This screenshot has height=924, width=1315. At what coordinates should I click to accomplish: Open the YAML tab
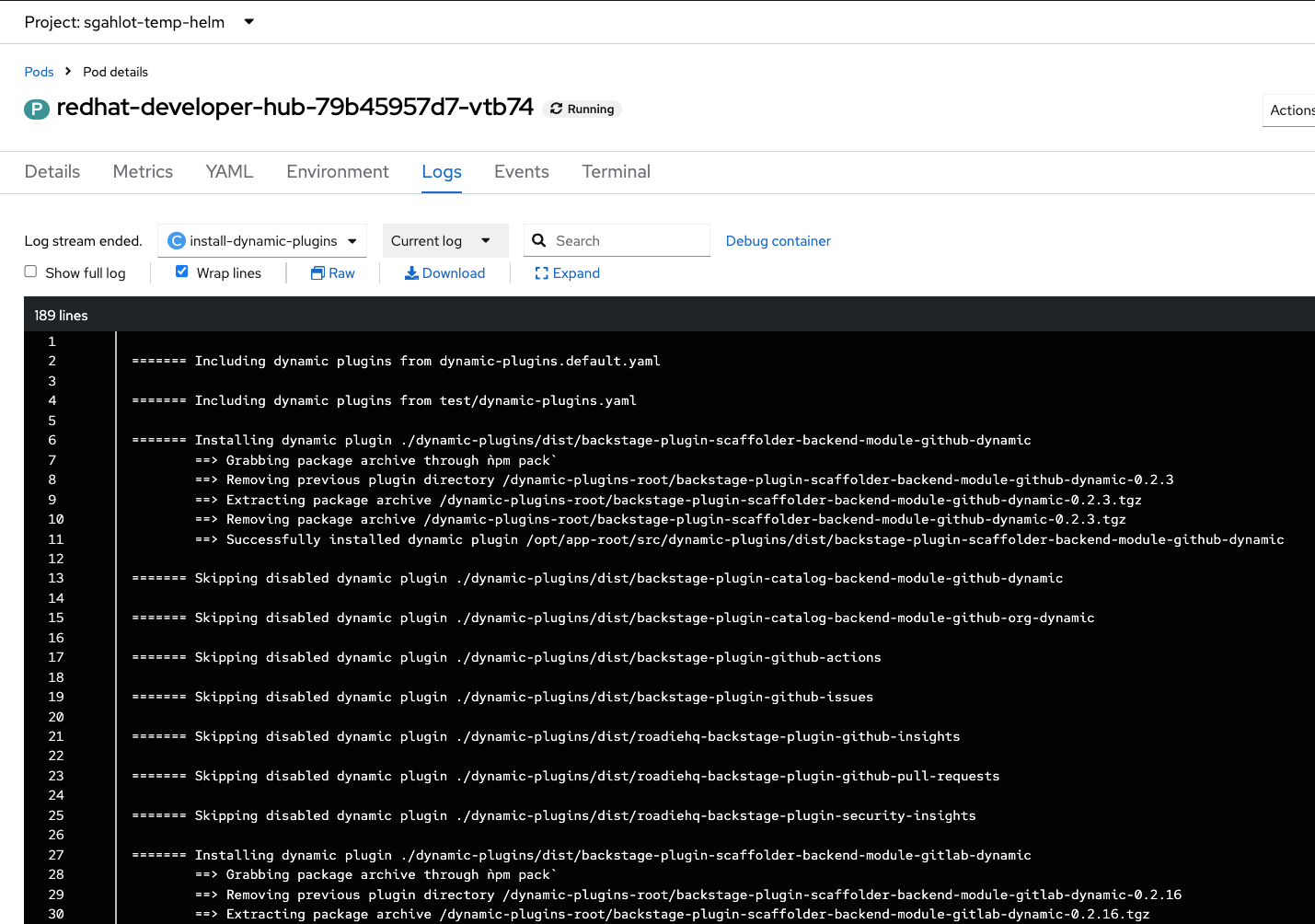229,172
